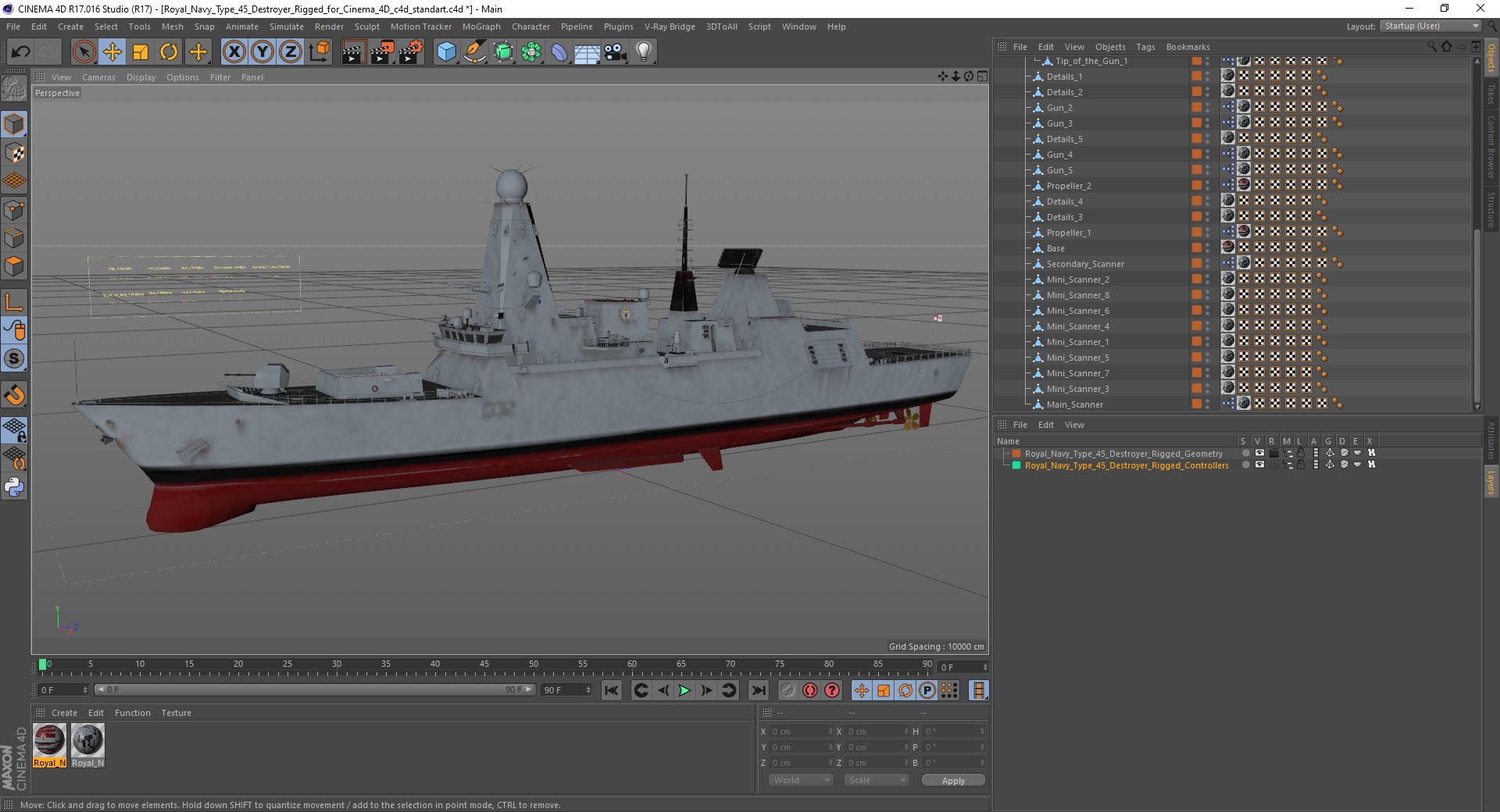Open Edit Render Settings icon
Viewport: 1500px width, 812px height.
pos(411,52)
